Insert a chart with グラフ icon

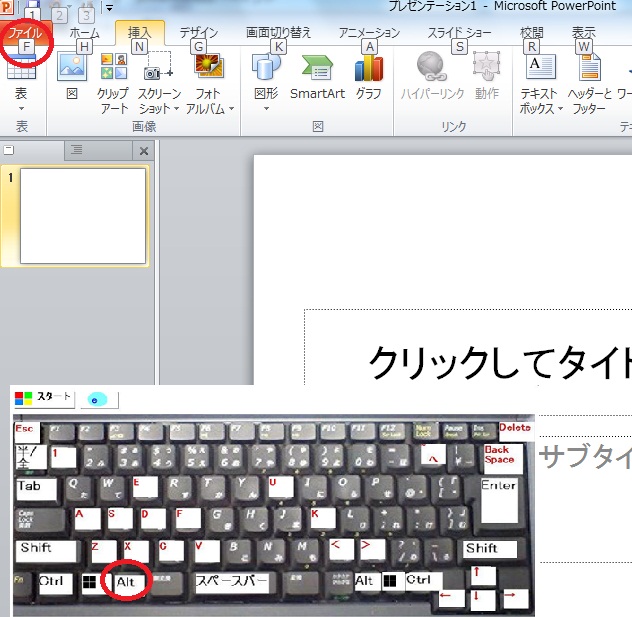coord(369,77)
